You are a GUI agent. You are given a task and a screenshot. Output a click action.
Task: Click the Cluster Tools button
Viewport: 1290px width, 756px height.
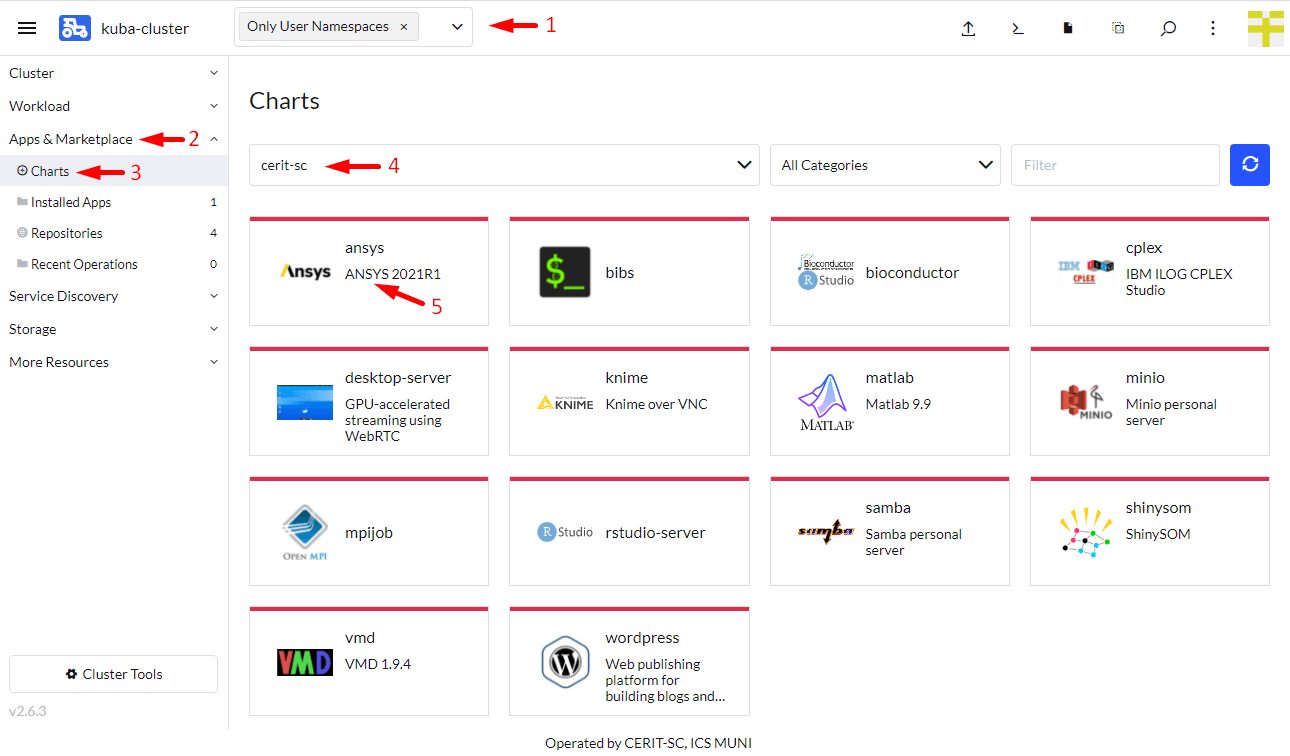(113, 674)
